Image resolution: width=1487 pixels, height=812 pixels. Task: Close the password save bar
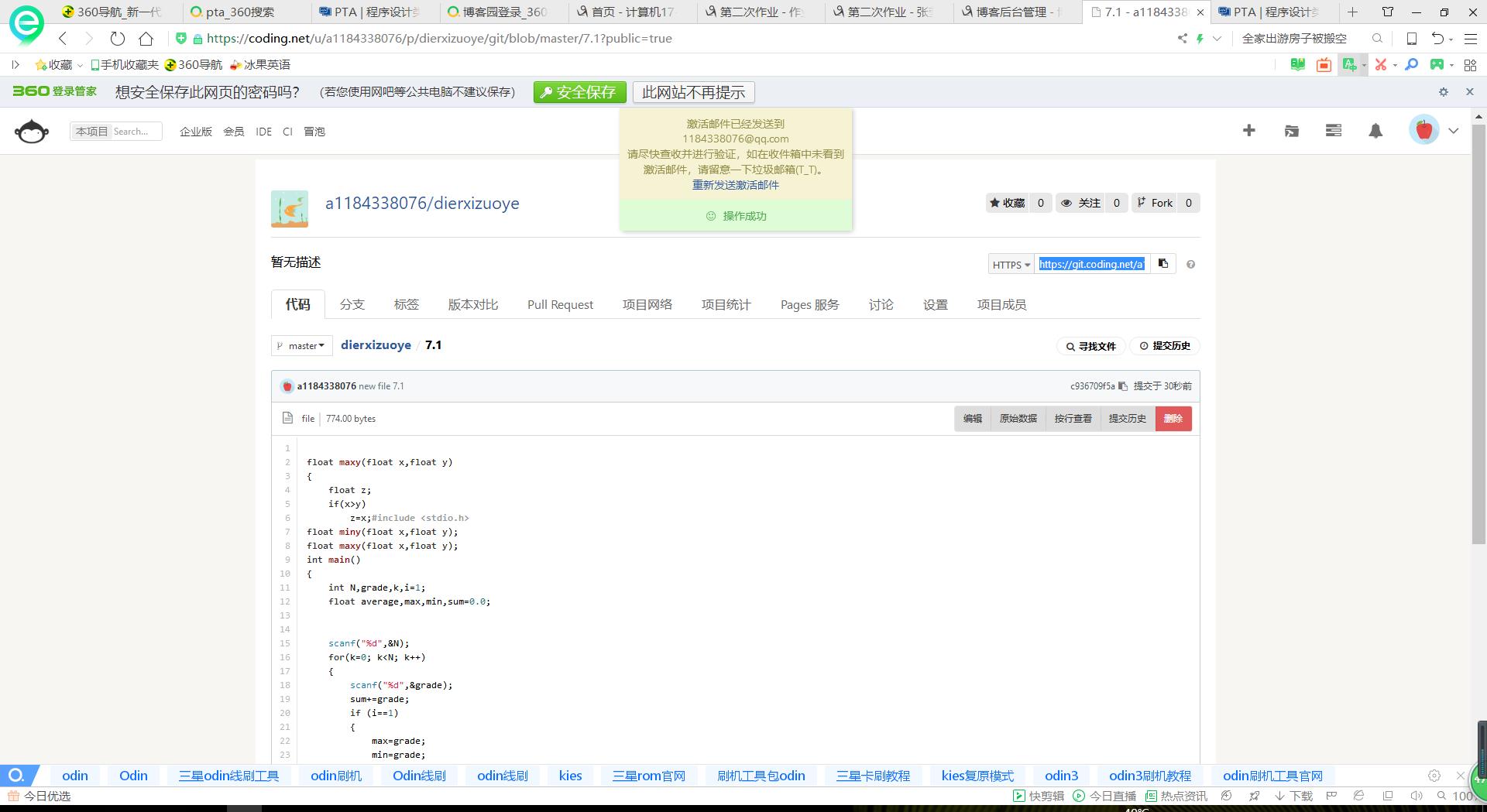click(1470, 92)
